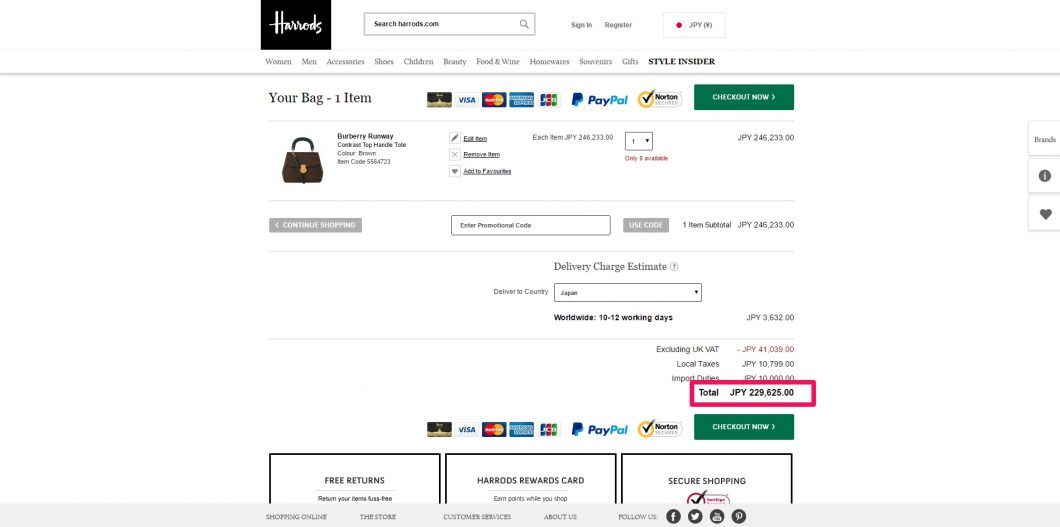1060x527 pixels.
Task: Open the Gifts menu
Action: pyautogui.click(x=630, y=61)
